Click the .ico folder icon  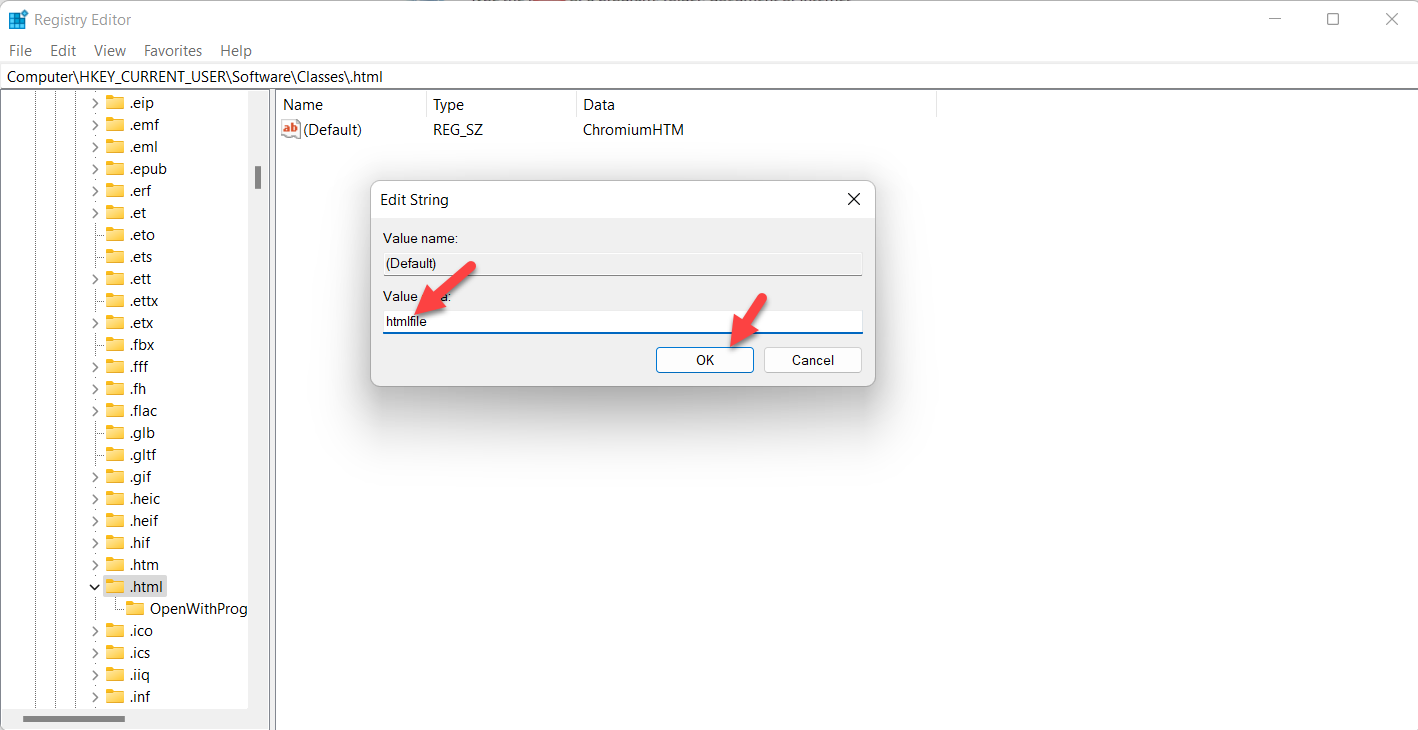point(115,631)
